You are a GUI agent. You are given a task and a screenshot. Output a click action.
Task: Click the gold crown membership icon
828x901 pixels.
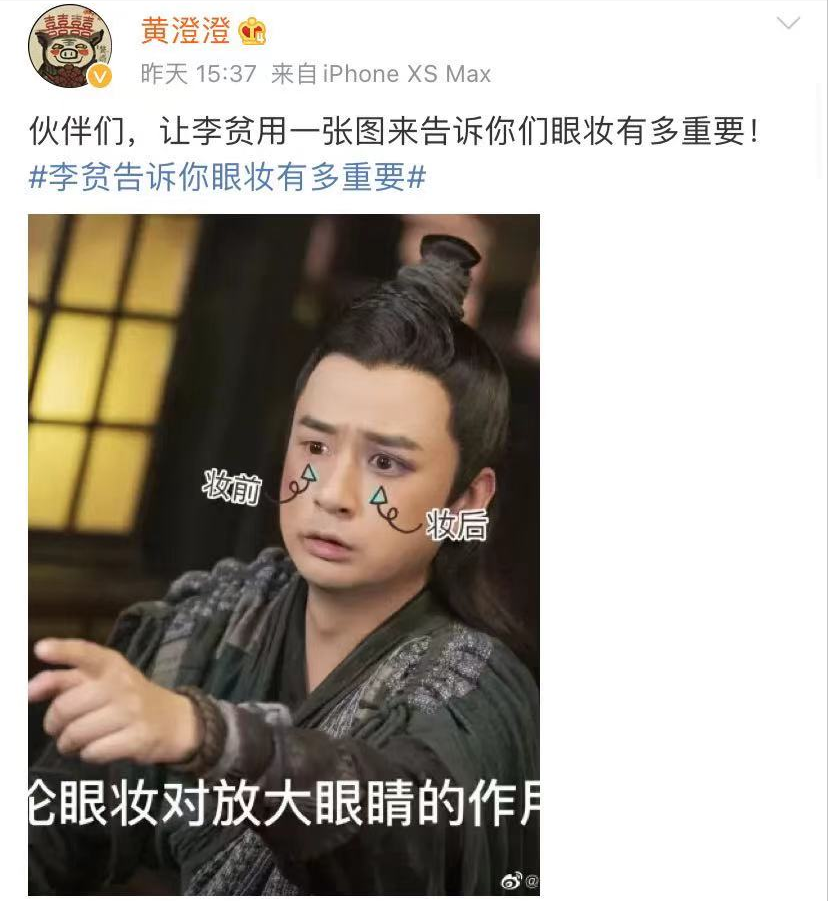(253, 31)
